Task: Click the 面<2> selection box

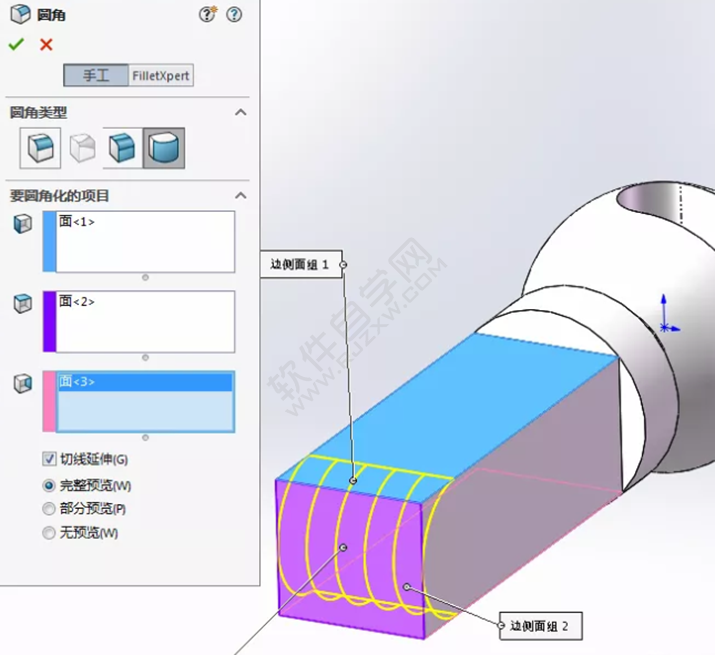Action: coord(145,322)
